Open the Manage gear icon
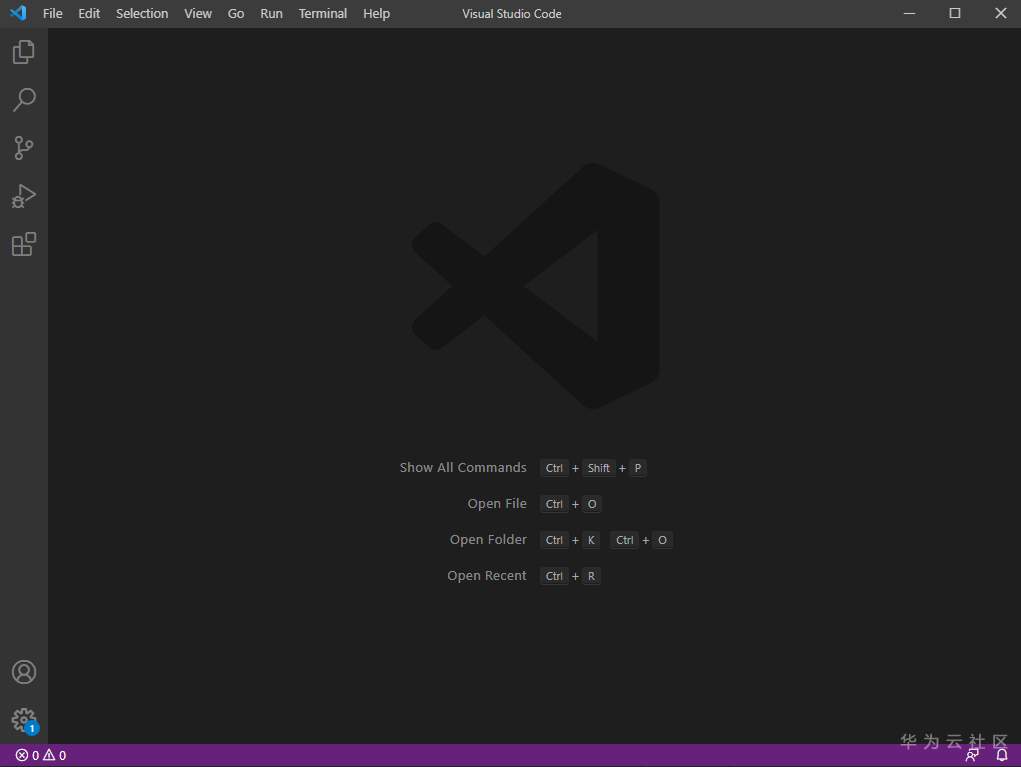 click(x=24, y=720)
